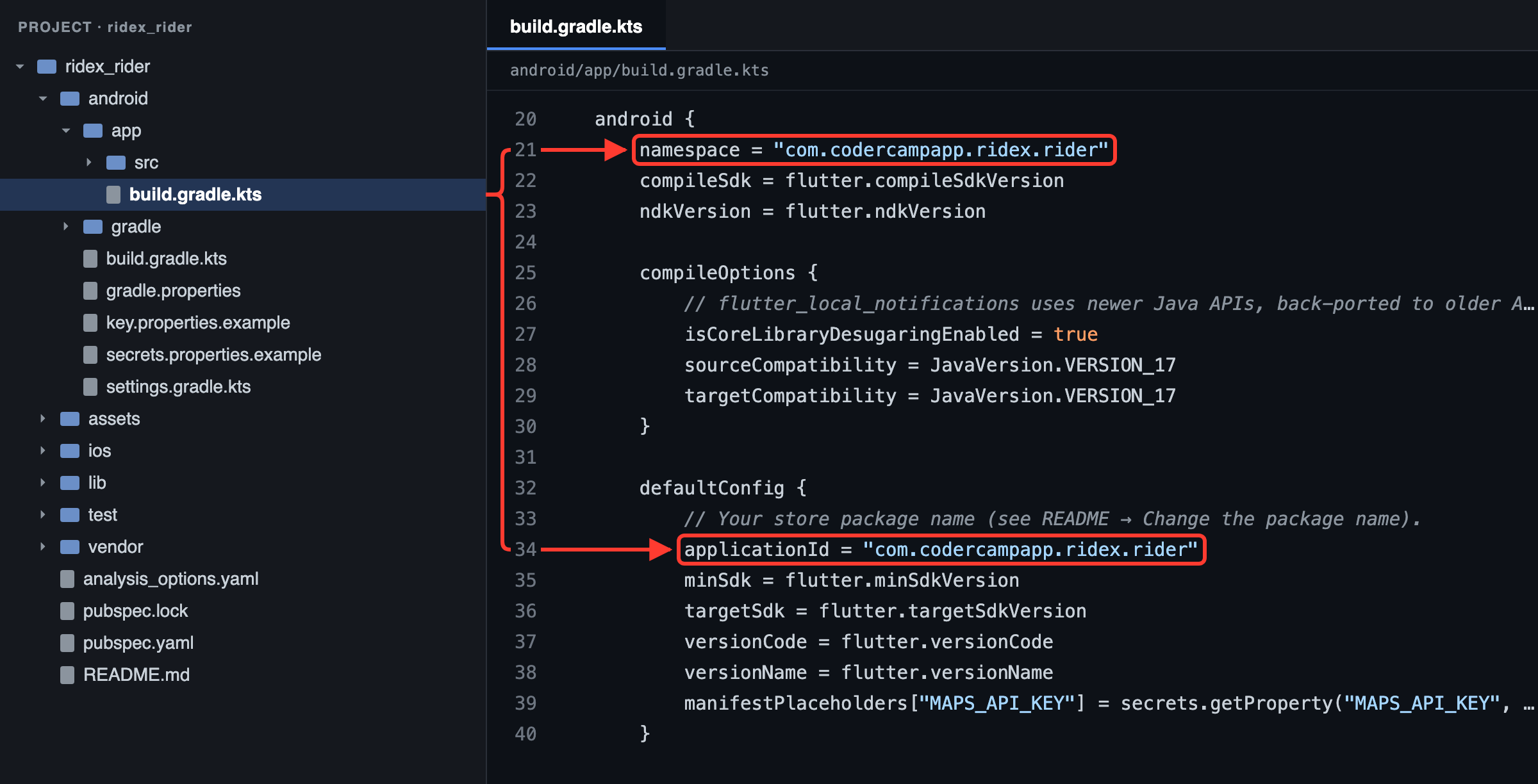Image resolution: width=1538 pixels, height=784 pixels.
Task: Click the analysis_options.yaml file icon
Action: [67, 579]
